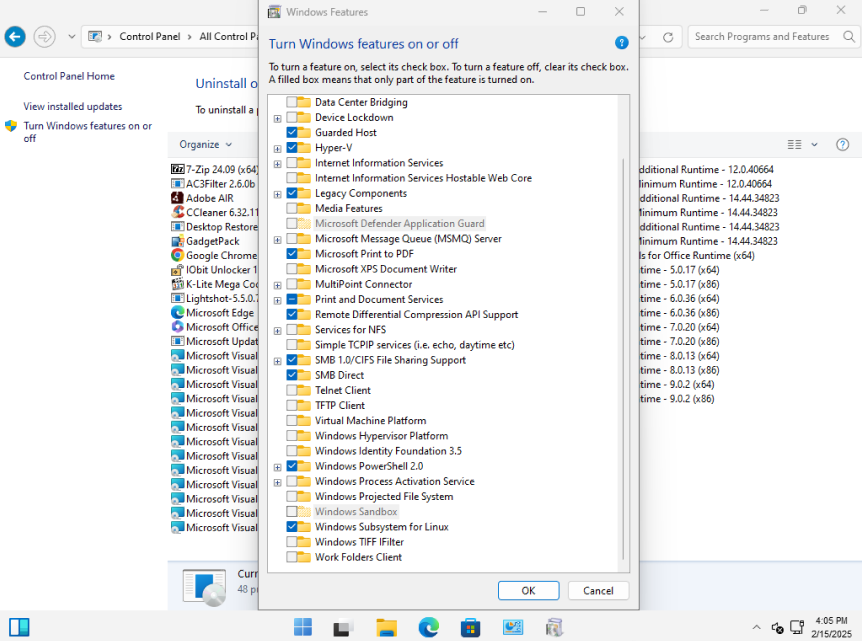
Task: Refresh the Programs and Features window
Action: [668, 37]
